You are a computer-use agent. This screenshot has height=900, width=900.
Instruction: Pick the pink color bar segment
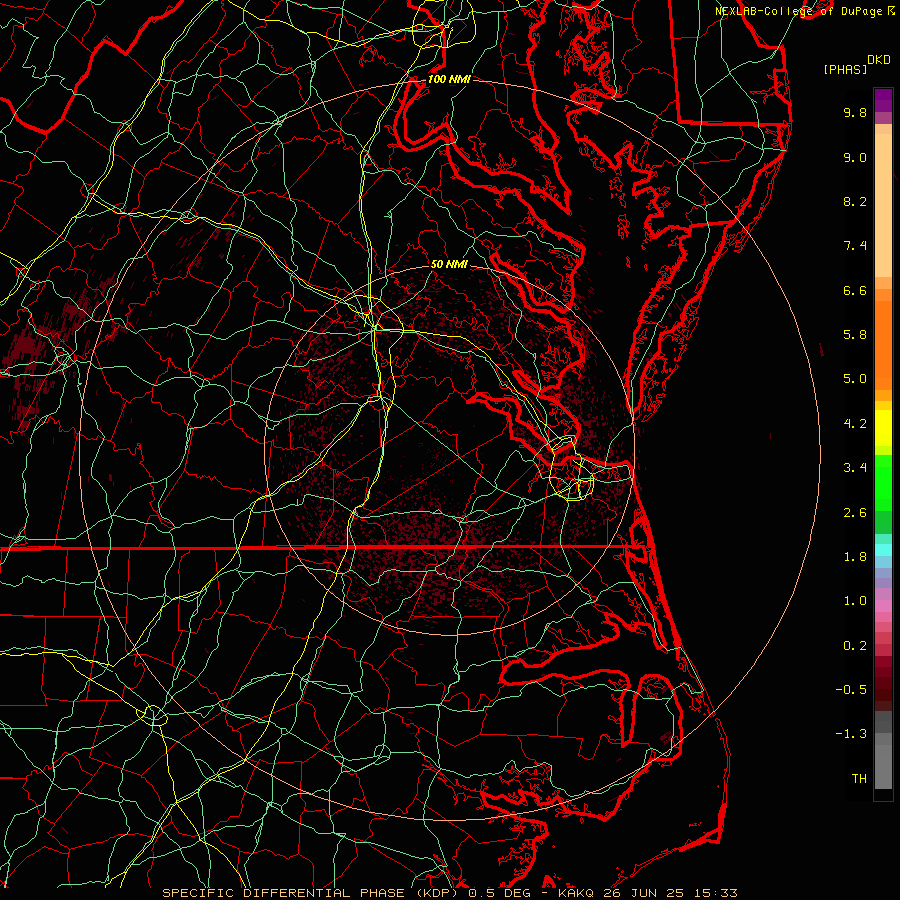(x=883, y=606)
